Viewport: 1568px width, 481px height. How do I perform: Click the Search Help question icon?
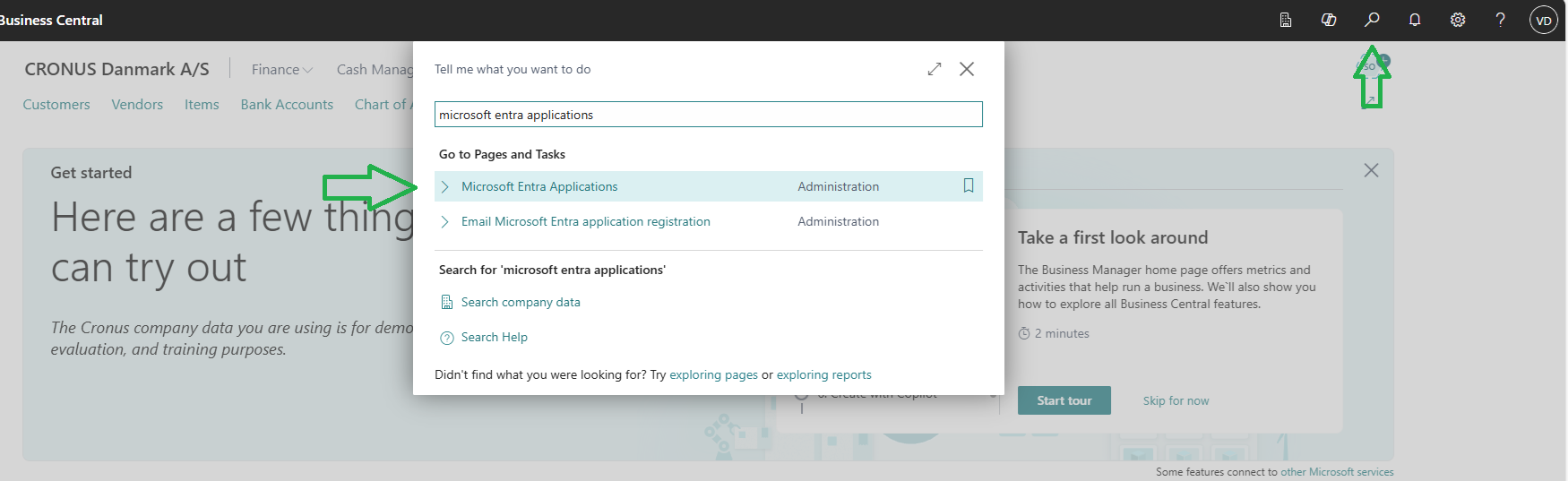click(447, 338)
